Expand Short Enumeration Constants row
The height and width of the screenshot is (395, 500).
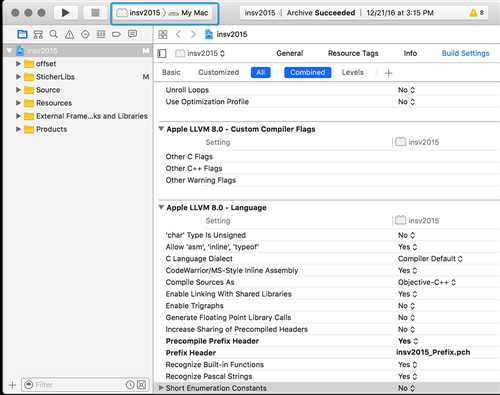coord(161,388)
